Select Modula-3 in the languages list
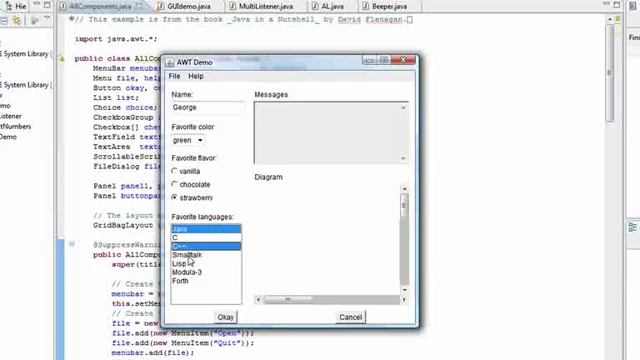This screenshot has height=360, width=640. coord(206,272)
